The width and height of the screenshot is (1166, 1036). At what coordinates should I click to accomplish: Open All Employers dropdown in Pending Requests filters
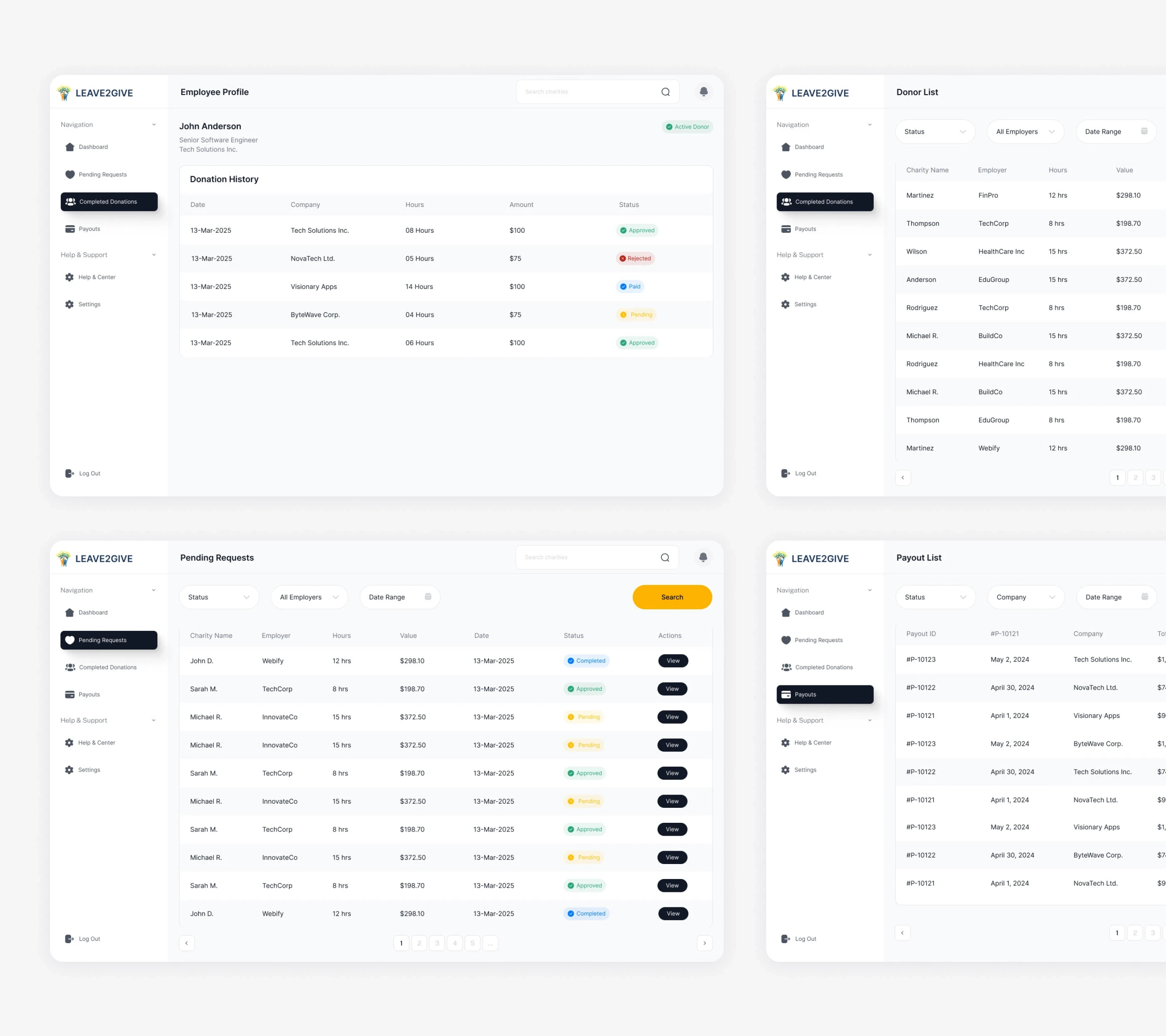[309, 597]
